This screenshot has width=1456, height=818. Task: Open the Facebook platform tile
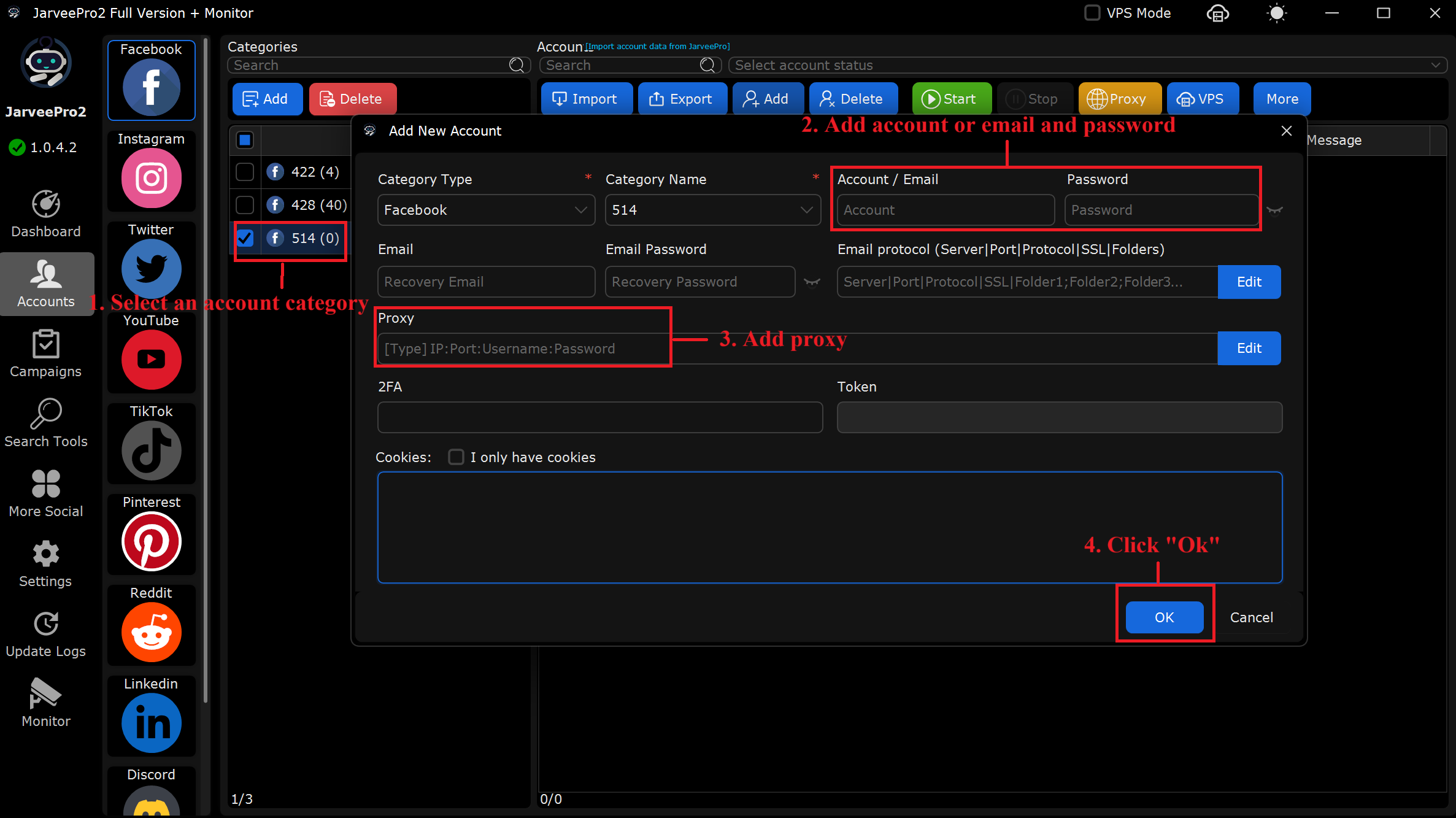point(151,80)
